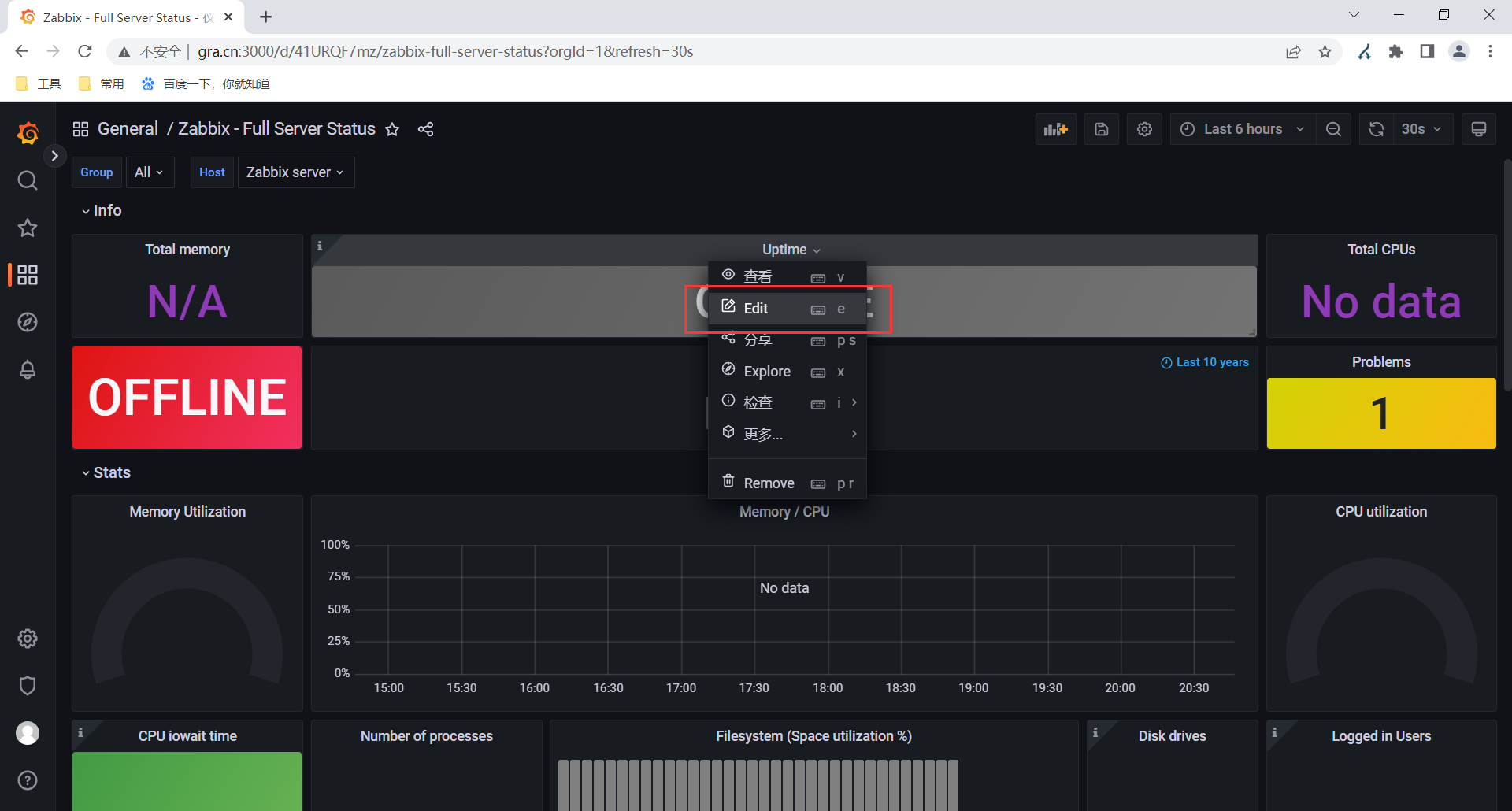This screenshot has height=811, width=1512.
Task: Click the General folder breadcrumb
Action: pyautogui.click(x=128, y=129)
